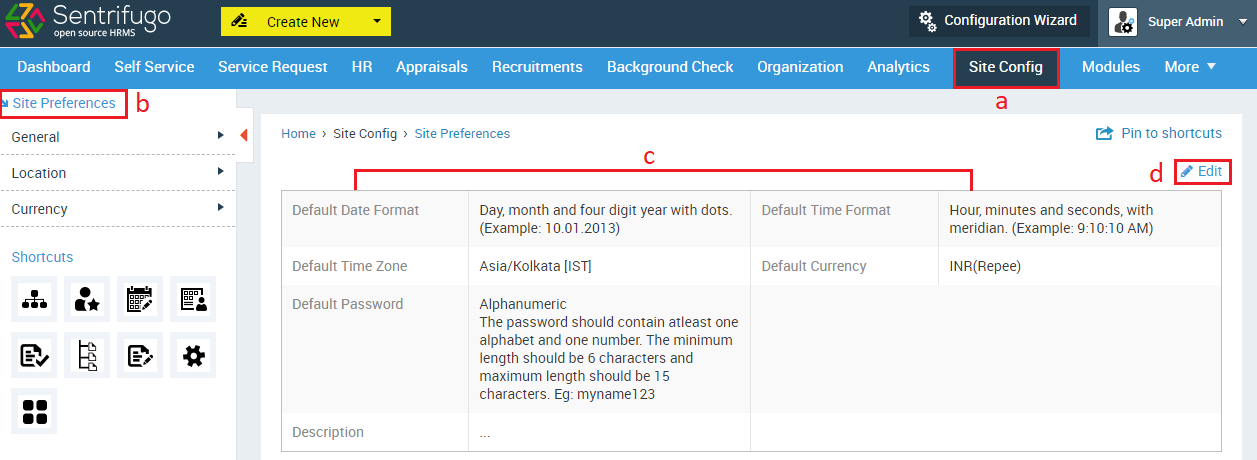Expand the Currency sidebar section
1257x460 pixels.
118,209
